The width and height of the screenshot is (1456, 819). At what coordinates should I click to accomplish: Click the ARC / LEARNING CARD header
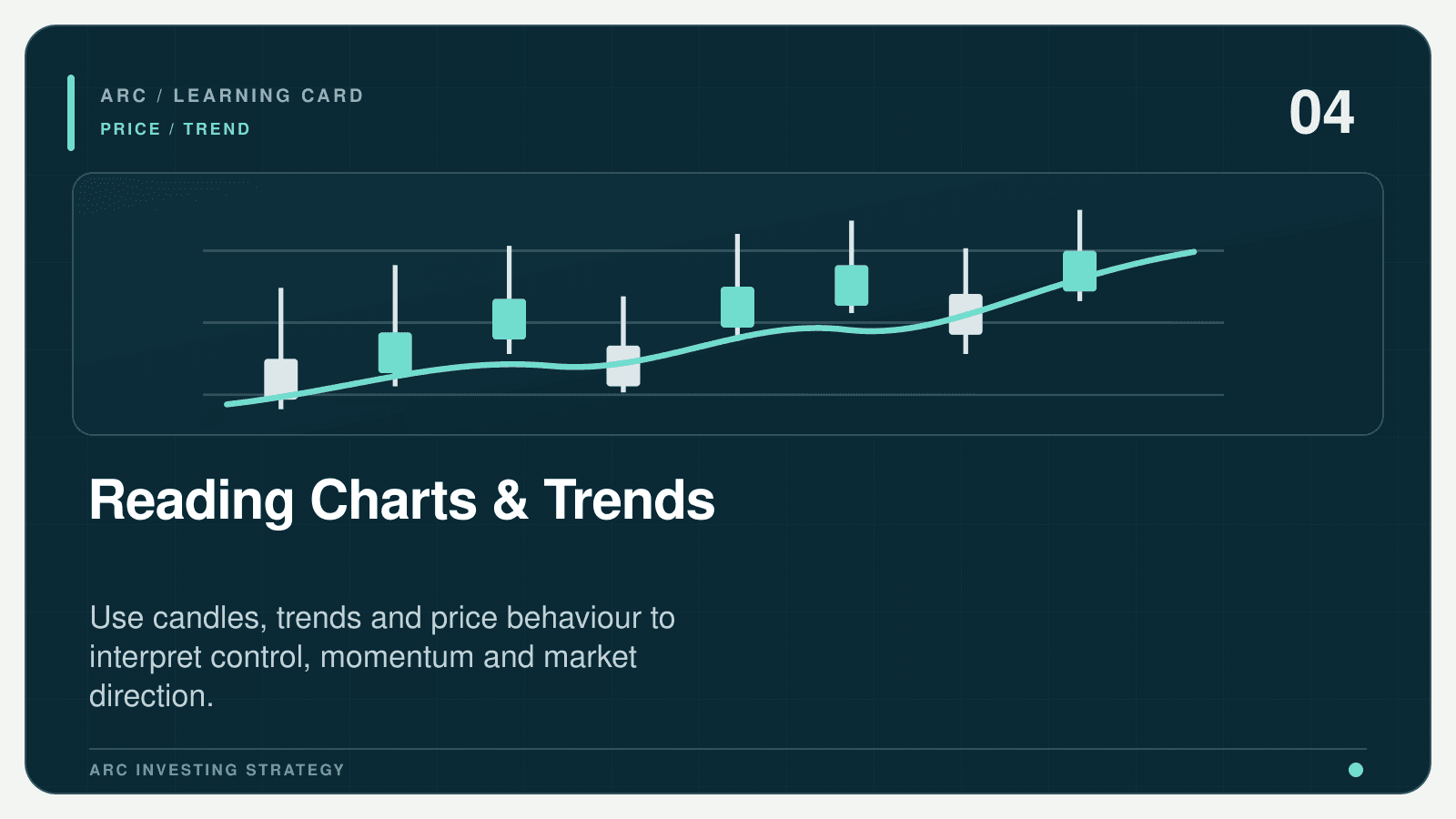232,96
